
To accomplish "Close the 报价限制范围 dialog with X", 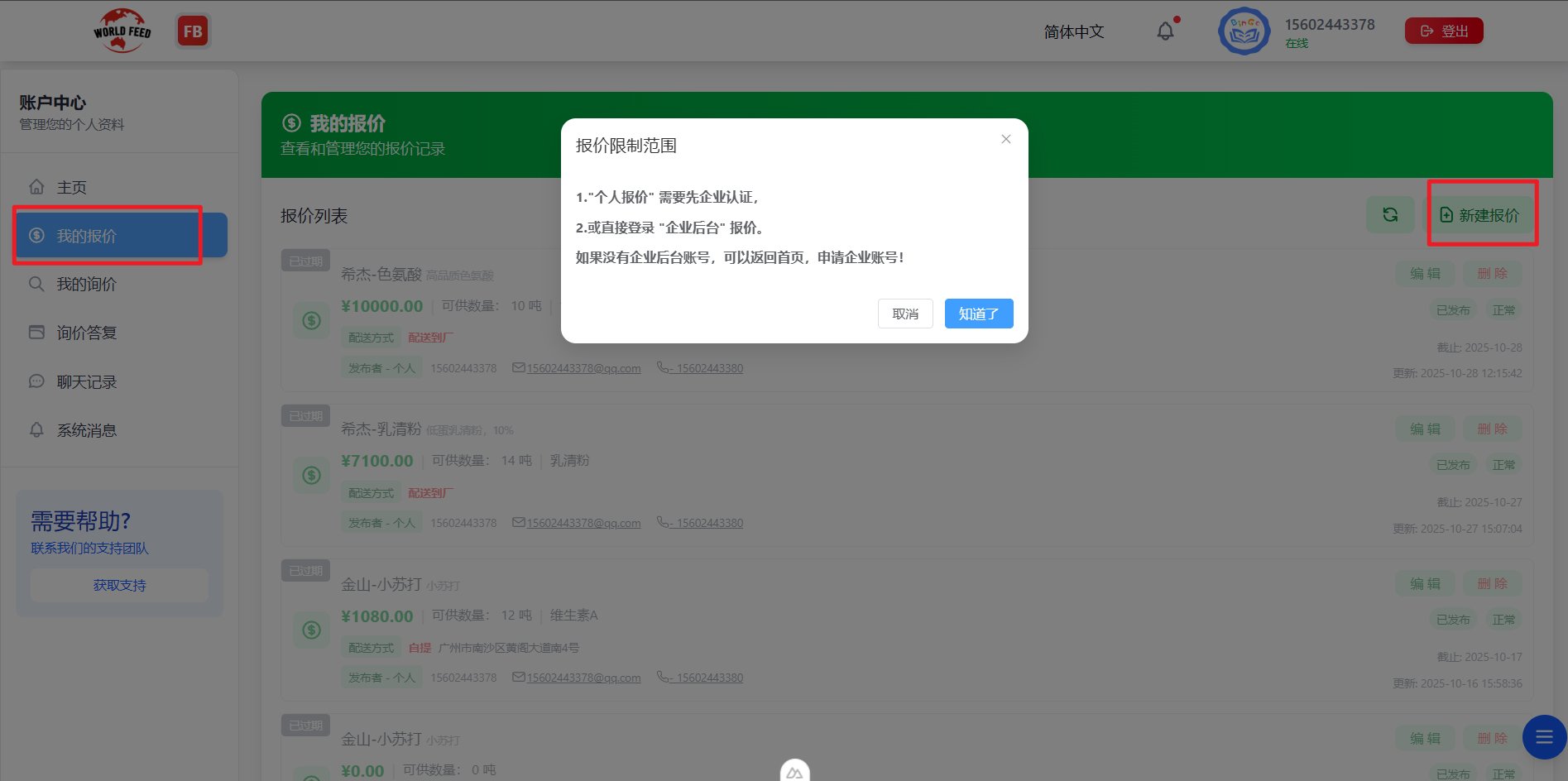I will point(1005,139).
